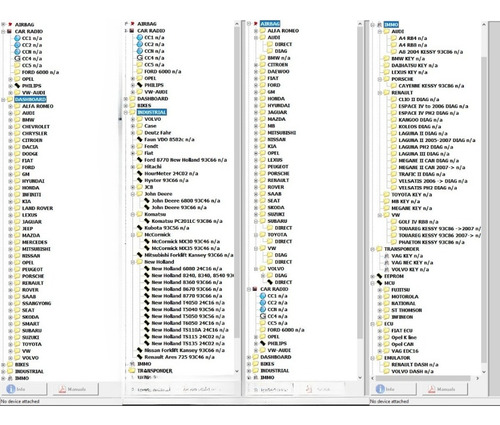The height and width of the screenshot is (425, 500).
Task: Collapse the EMULATOR node
Action: click(x=373, y=358)
